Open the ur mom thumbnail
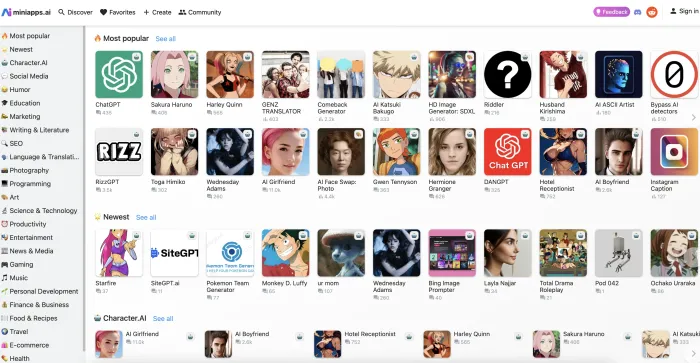Image resolution: width=700 pixels, height=363 pixels. 341,253
